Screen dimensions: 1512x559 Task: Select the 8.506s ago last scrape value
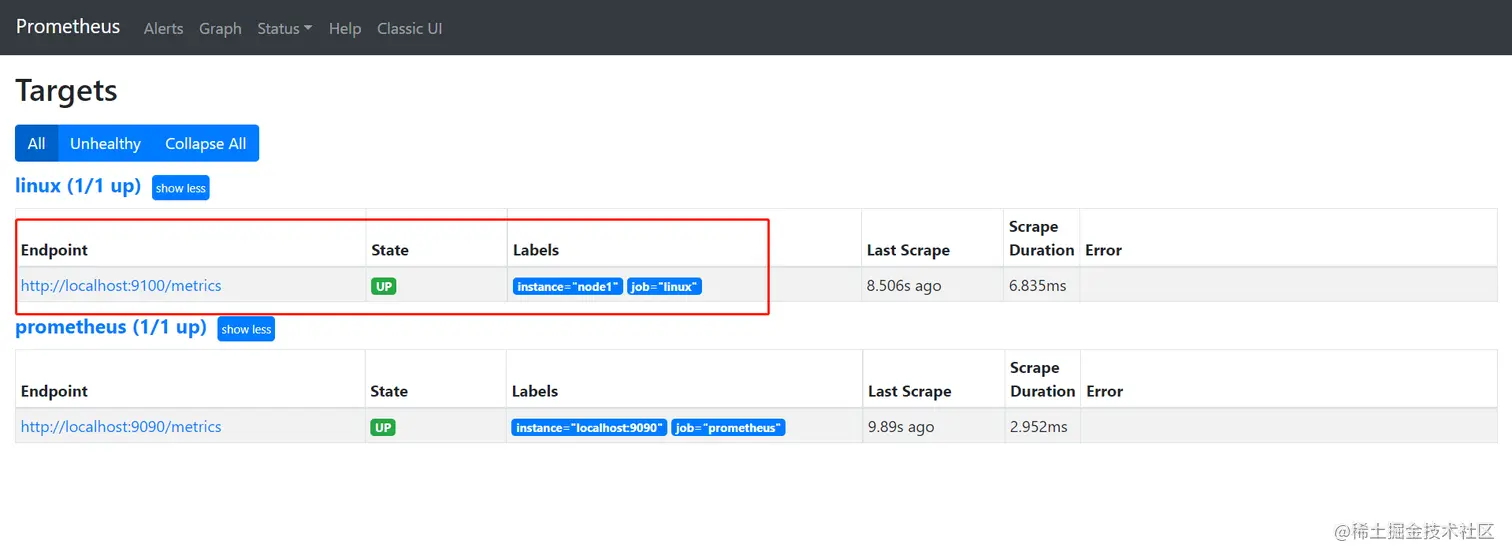point(904,286)
